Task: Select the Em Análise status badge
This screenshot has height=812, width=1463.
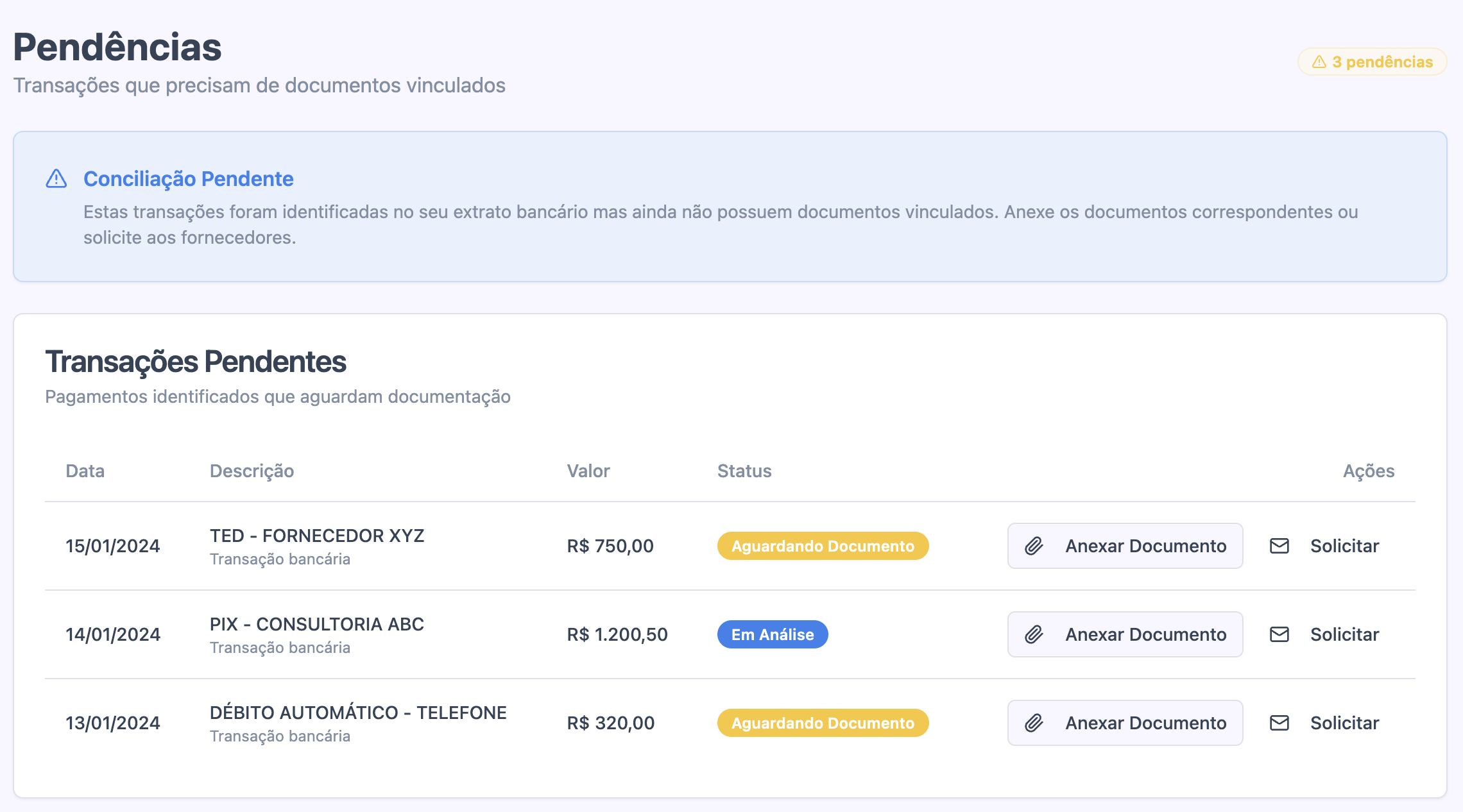Action: [x=773, y=634]
